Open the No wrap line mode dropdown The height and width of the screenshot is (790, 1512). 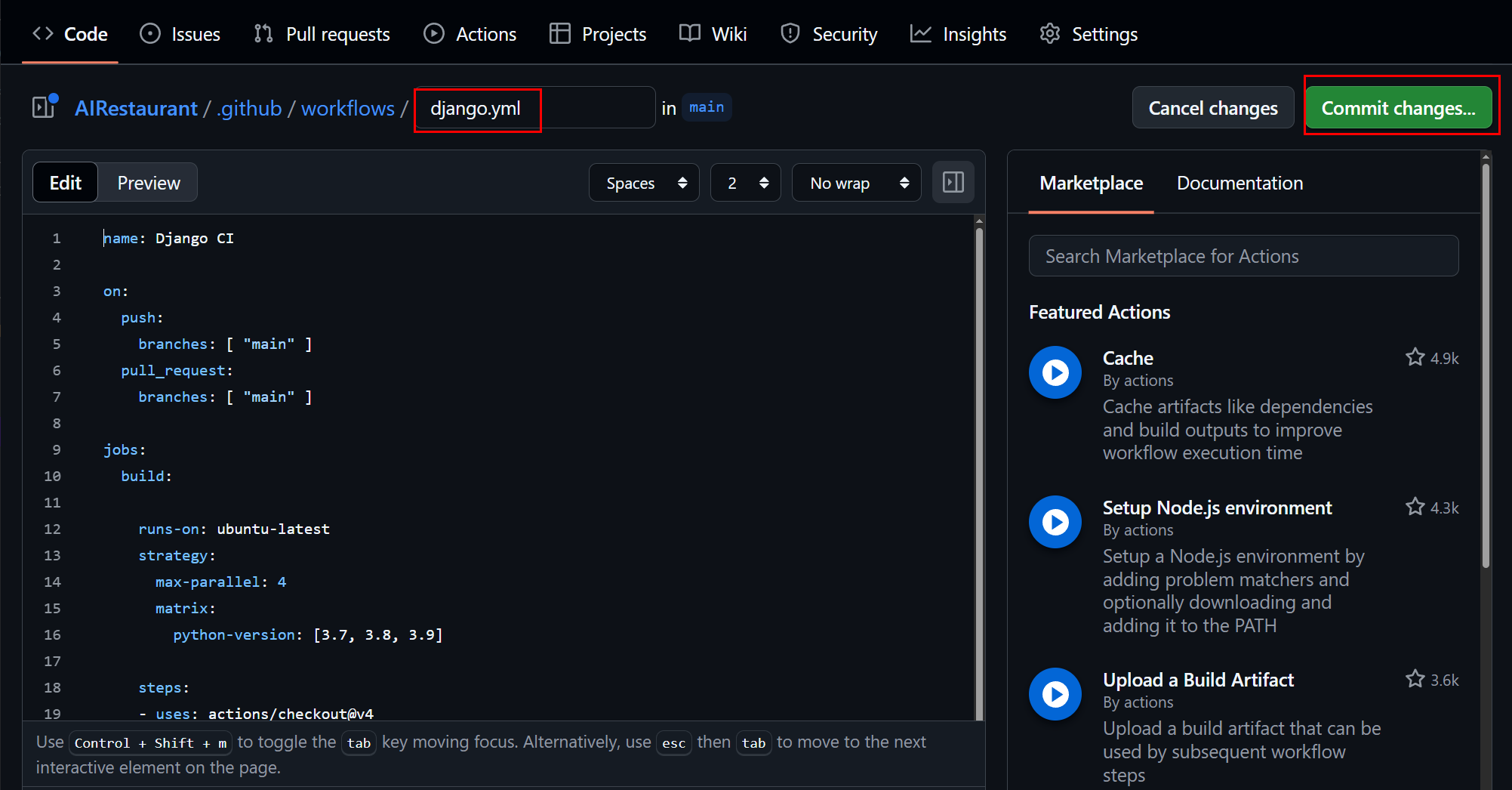857,183
